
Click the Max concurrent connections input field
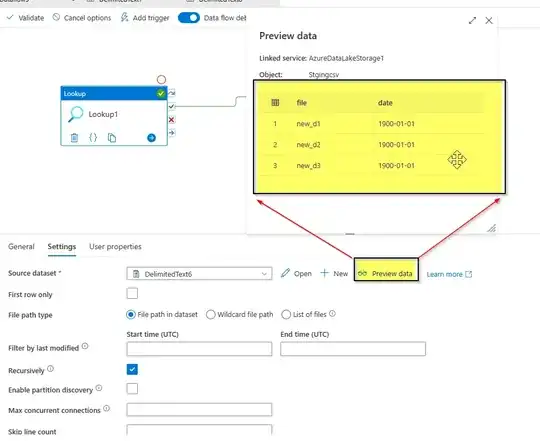tap(199, 410)
